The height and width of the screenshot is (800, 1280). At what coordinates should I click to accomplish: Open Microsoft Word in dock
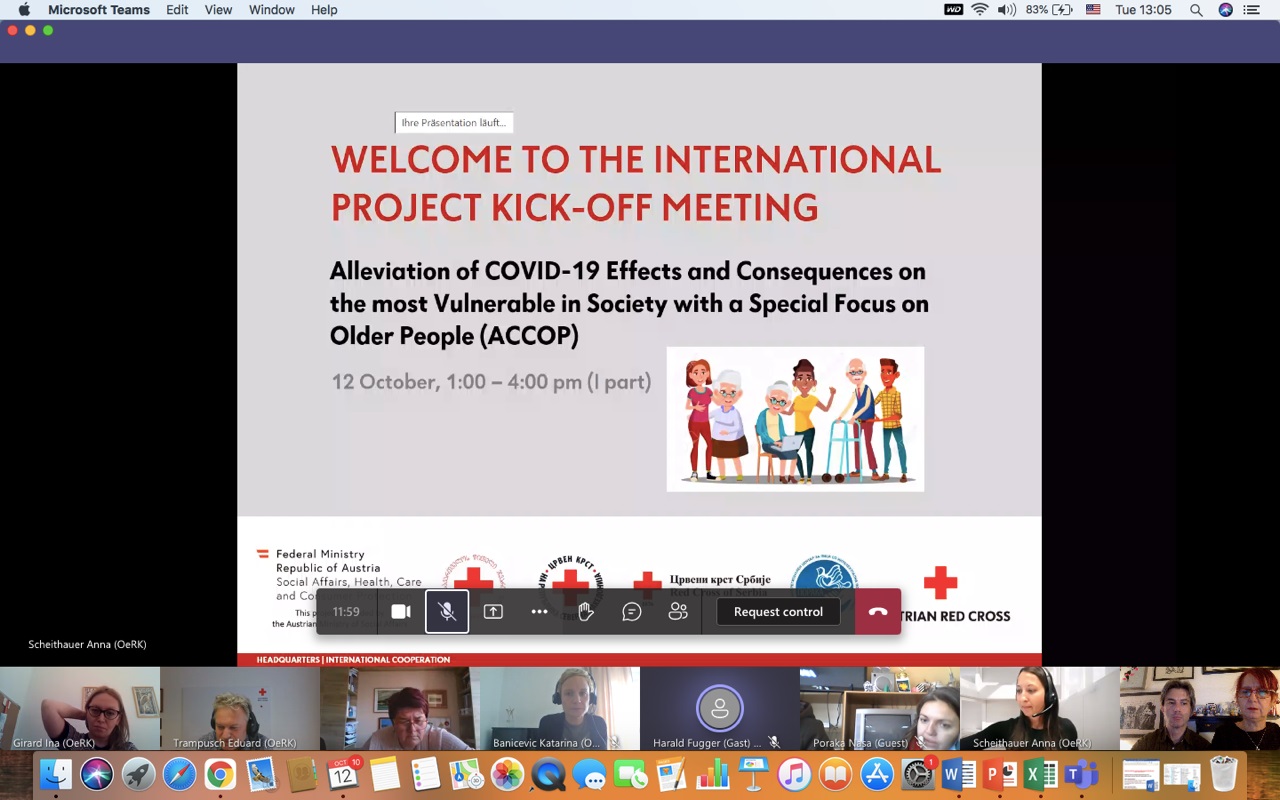[958, 774]
